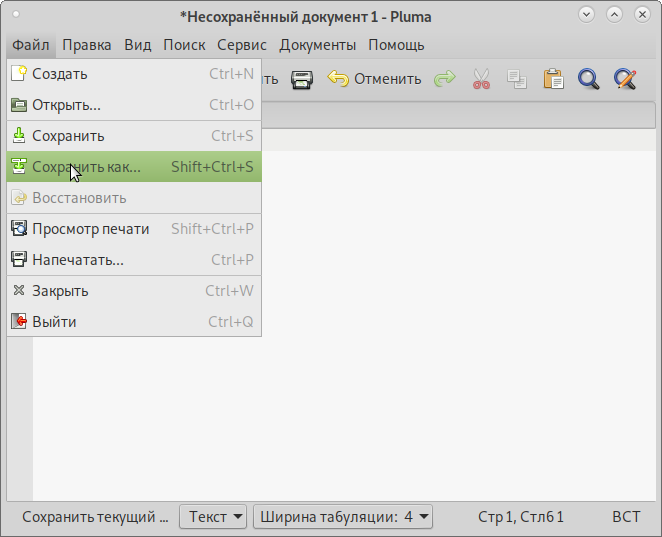Image resolution: width=662 pixels, height=537 pixels.
Task: Choose Сохранить как… from the menu
Action: coord(86,167)
